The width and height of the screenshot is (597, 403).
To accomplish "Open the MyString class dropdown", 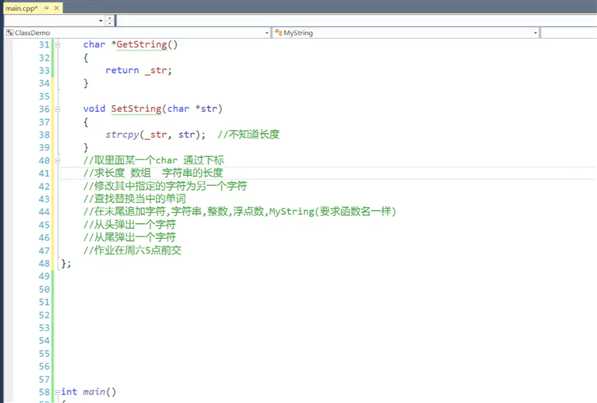I will click(535, 33).
